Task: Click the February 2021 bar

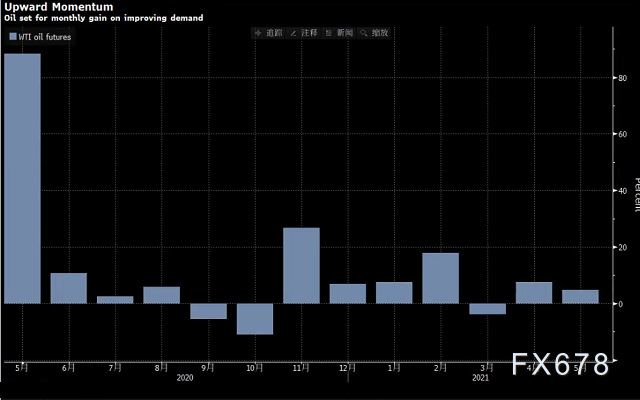Action: (x=441, y=278)
